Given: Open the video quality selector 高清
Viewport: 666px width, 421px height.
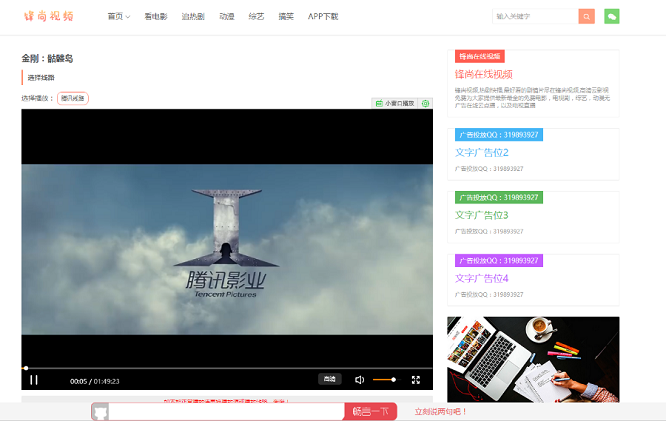Looking at the screenshot, I should [329, 380].
